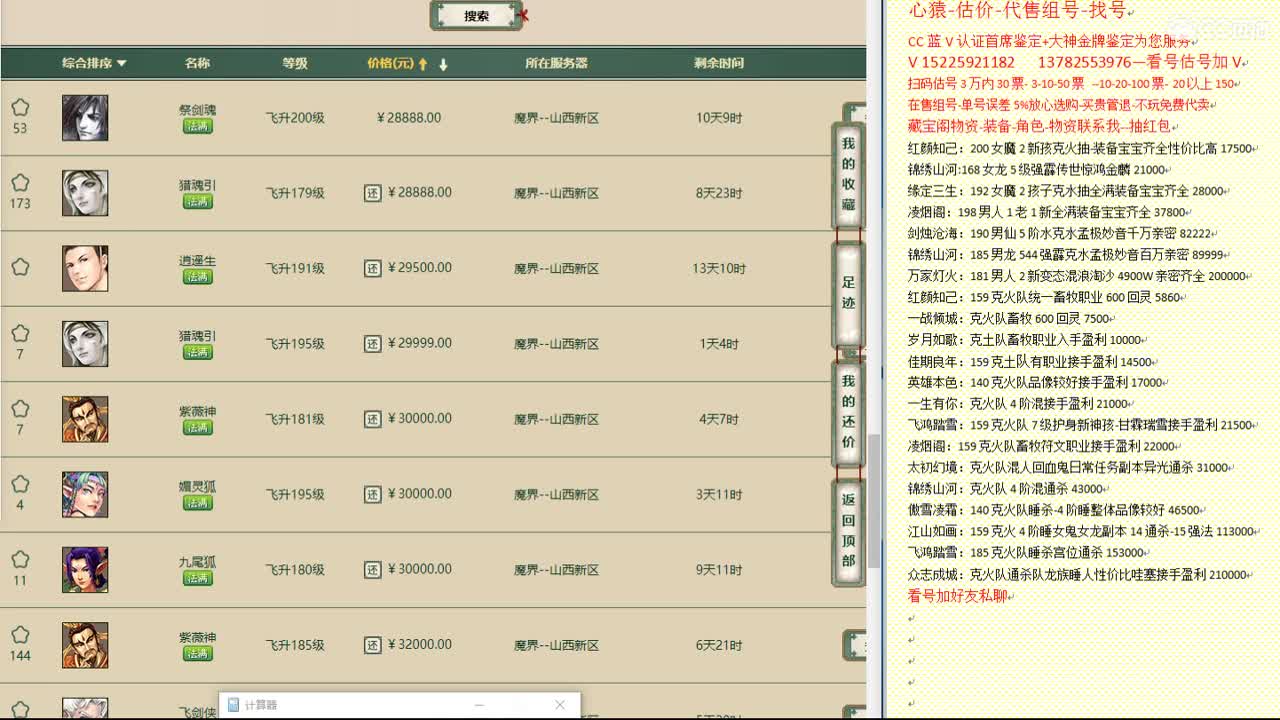Open 媚灵狐 character portrait
The image size is (1280, 720).
point(85,494)
